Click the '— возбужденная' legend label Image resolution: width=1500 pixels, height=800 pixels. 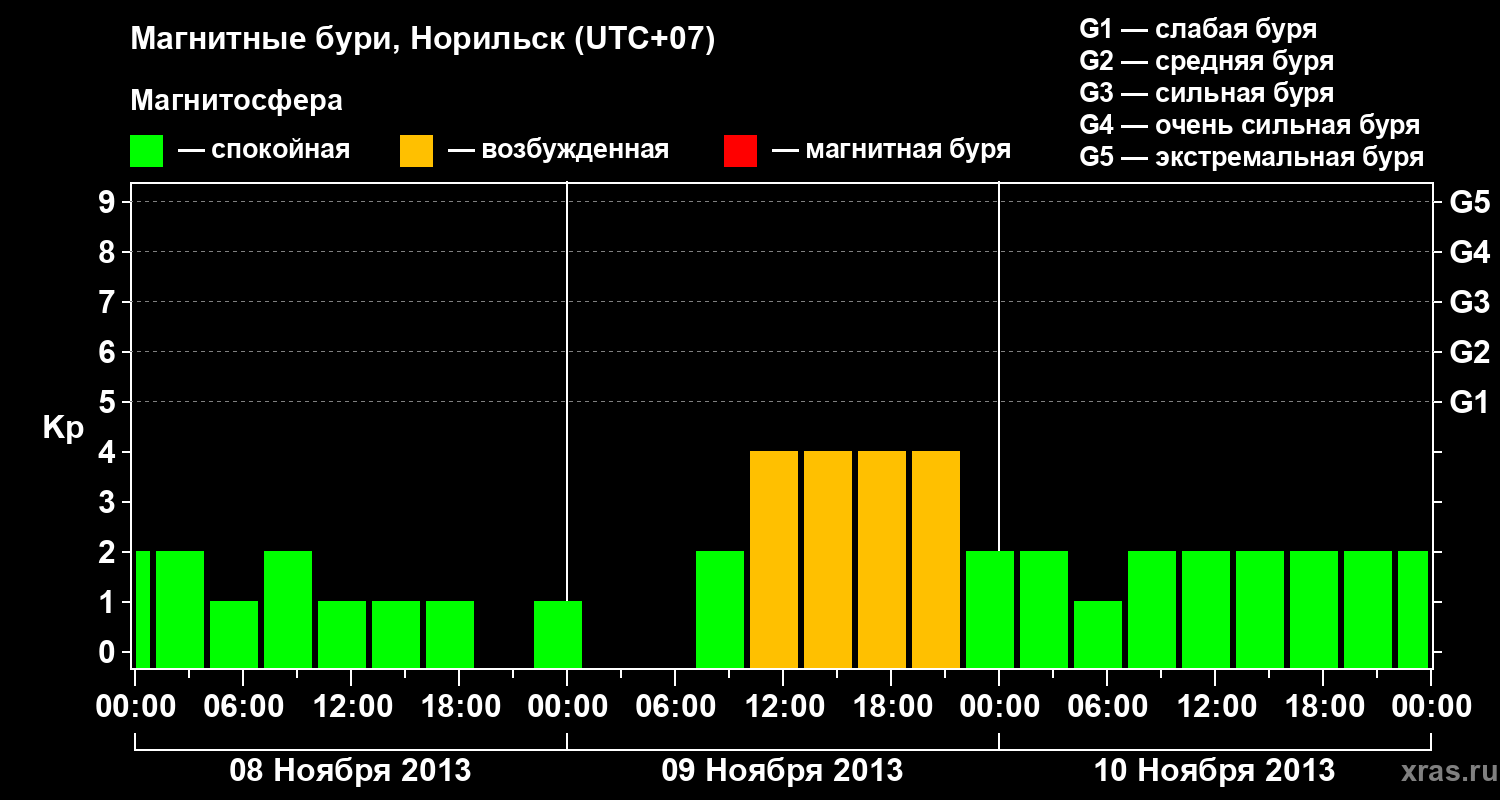[558, 151]
